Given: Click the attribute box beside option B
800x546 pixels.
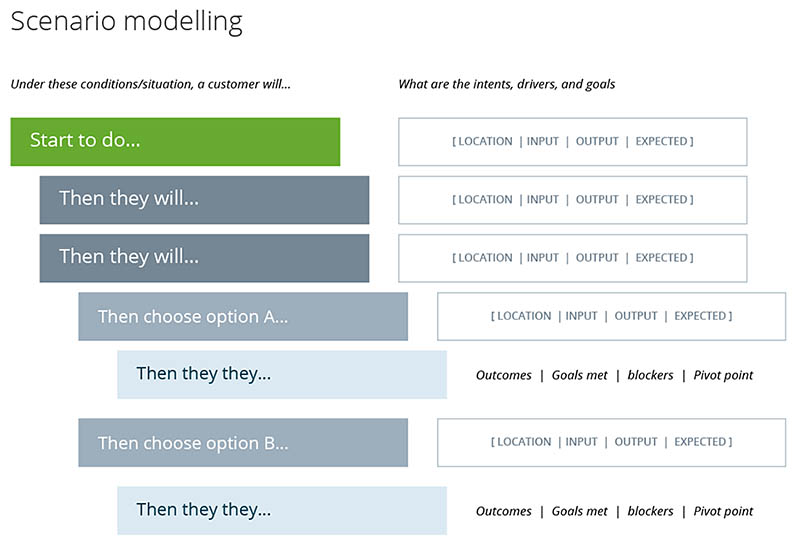Looking at the screenshot, I should tap(611, 442).
